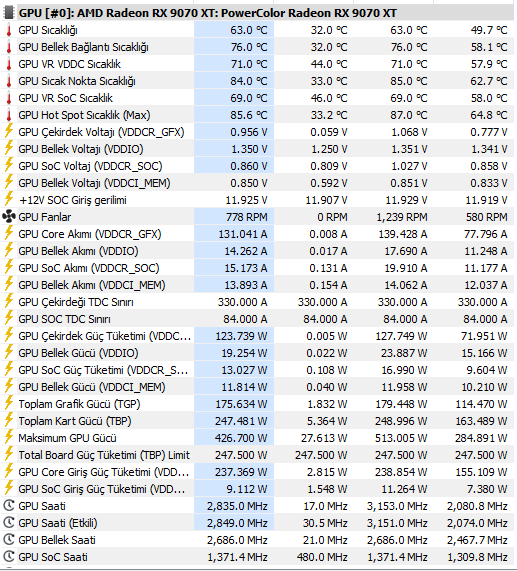The image size is (517, 571).
Task: Click the 87.0 °C maximum hot spot value
Action: [409, 115]
